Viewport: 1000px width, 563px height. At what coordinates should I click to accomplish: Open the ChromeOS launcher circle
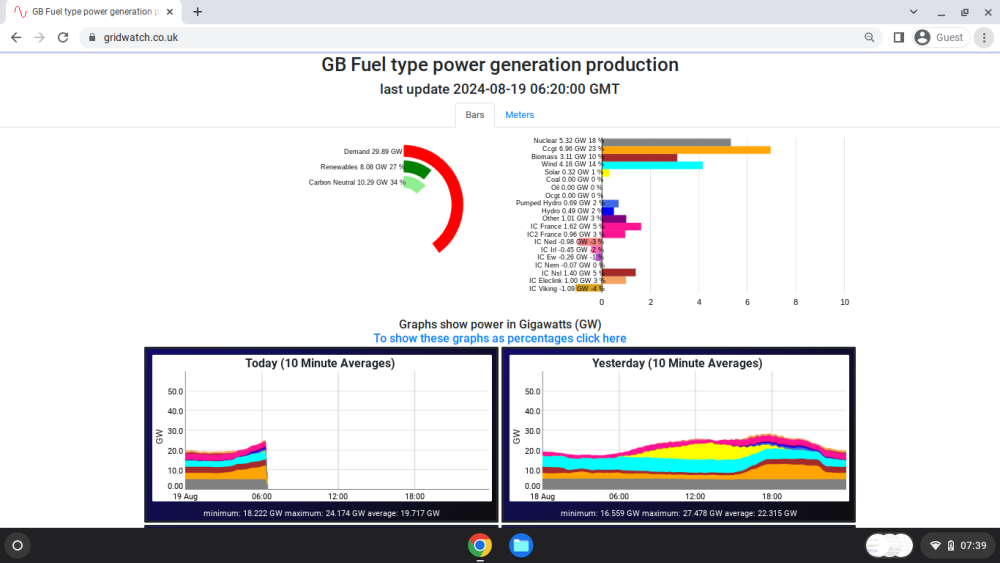pyautogui.click(x=18, y=545)
